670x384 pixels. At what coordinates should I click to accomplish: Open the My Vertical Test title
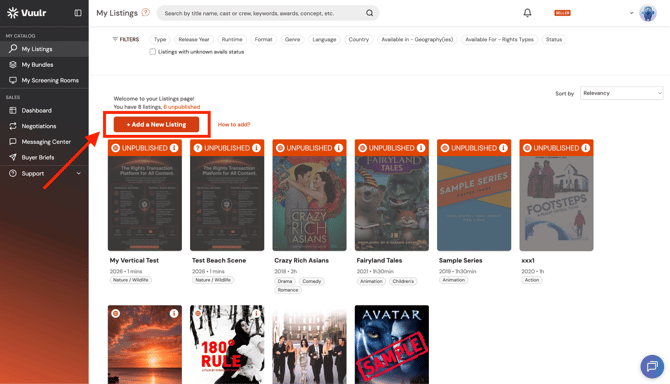coord(134,260)
